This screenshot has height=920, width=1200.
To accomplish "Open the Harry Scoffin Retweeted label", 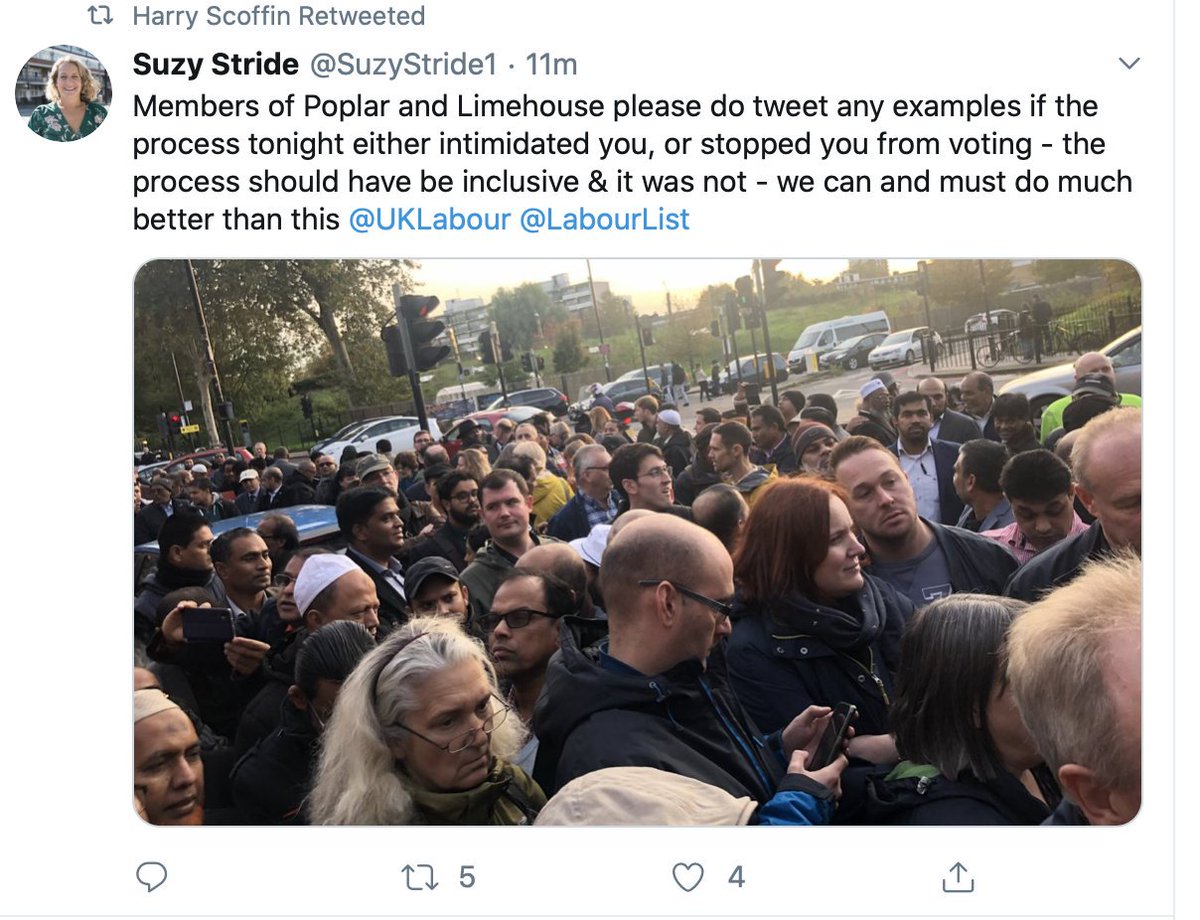I will tap(279, 16).
